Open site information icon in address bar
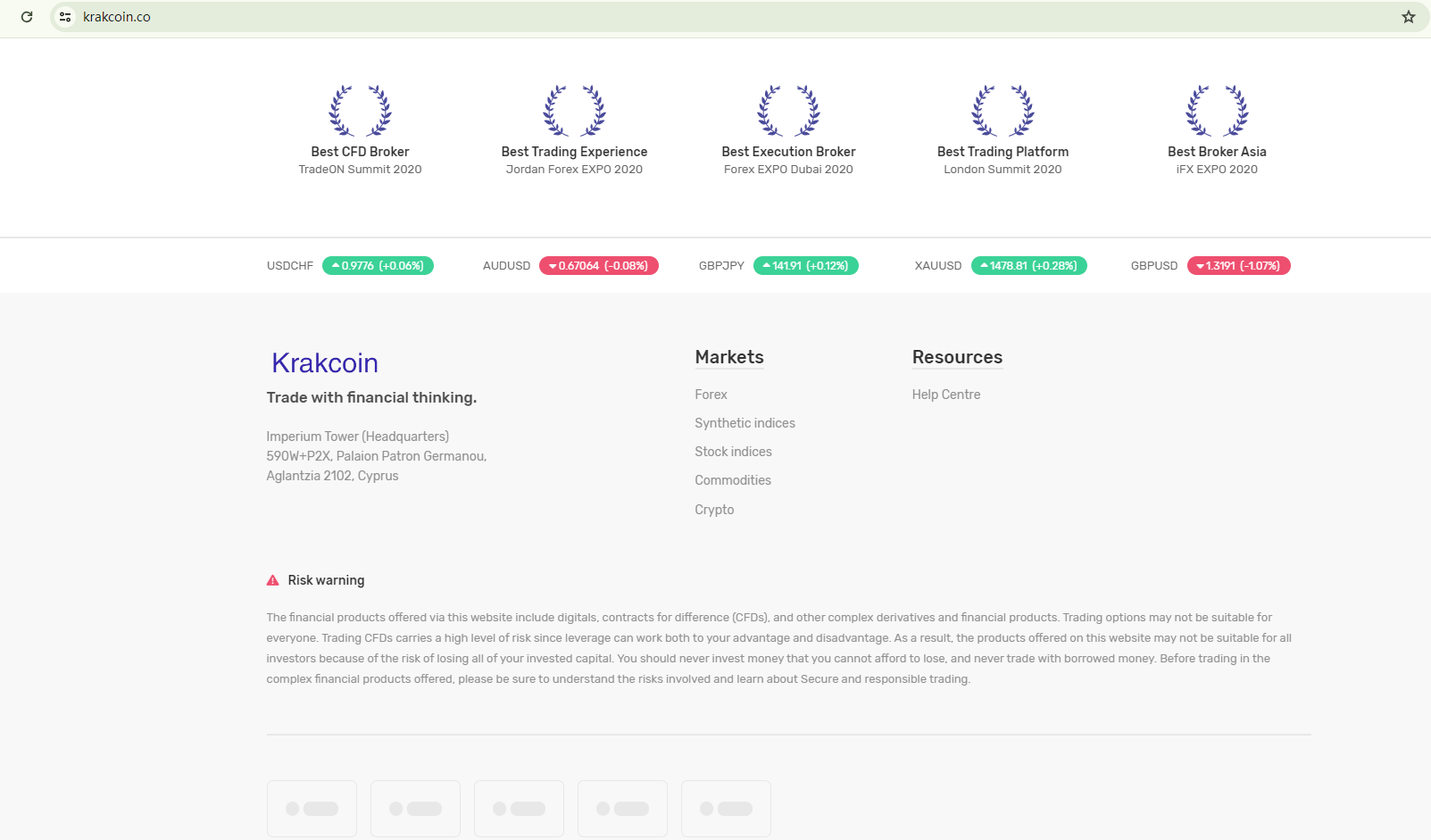 [x=65, y=17]
